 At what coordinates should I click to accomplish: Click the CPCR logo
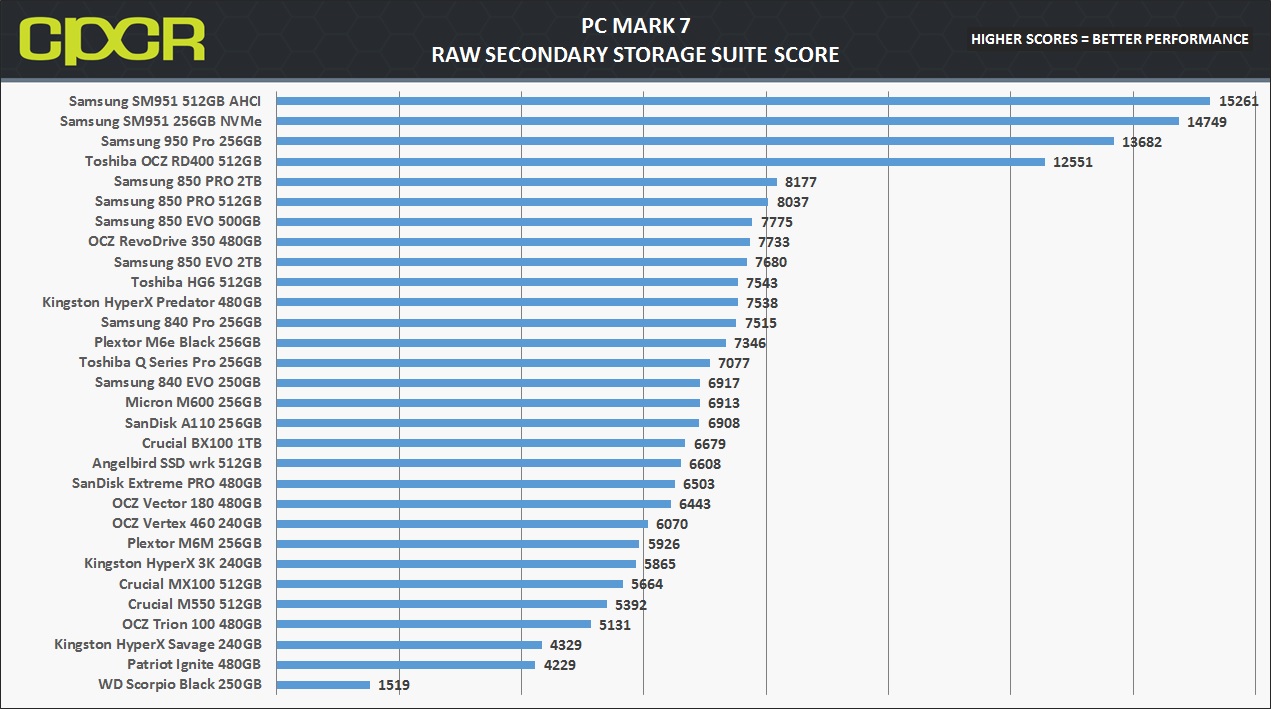pyautogui.click(x=112, y=40)
